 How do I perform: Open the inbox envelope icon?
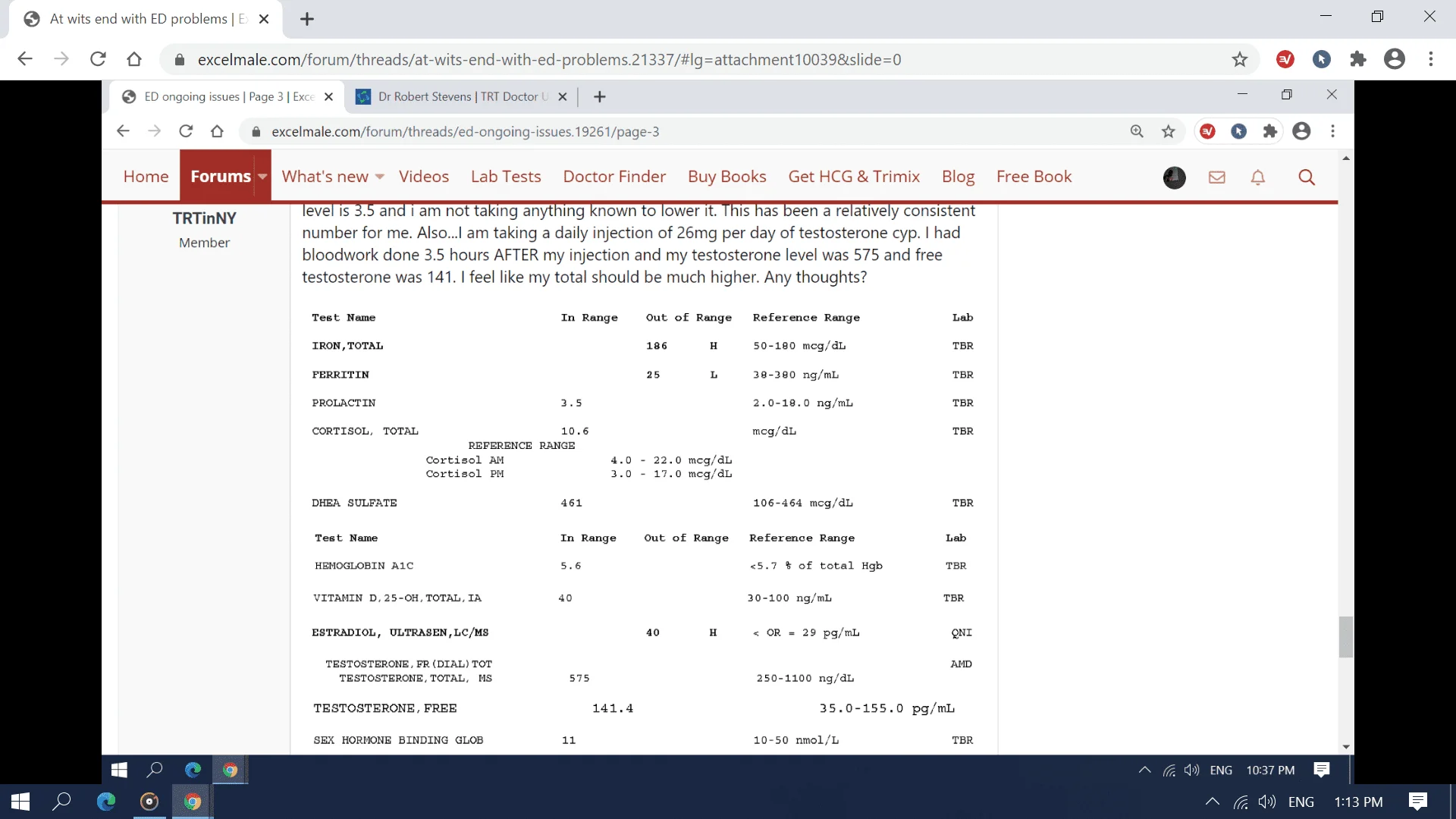(1217, 177)
